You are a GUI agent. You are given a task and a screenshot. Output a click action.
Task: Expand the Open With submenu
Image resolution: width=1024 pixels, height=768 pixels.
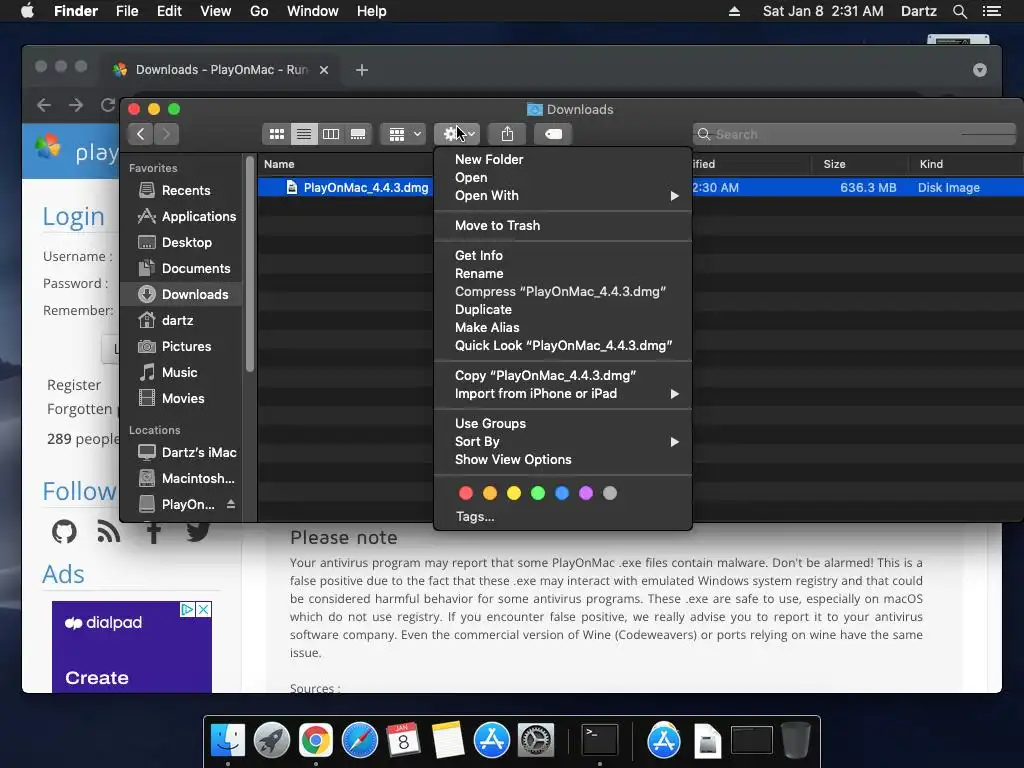point(562,195)
